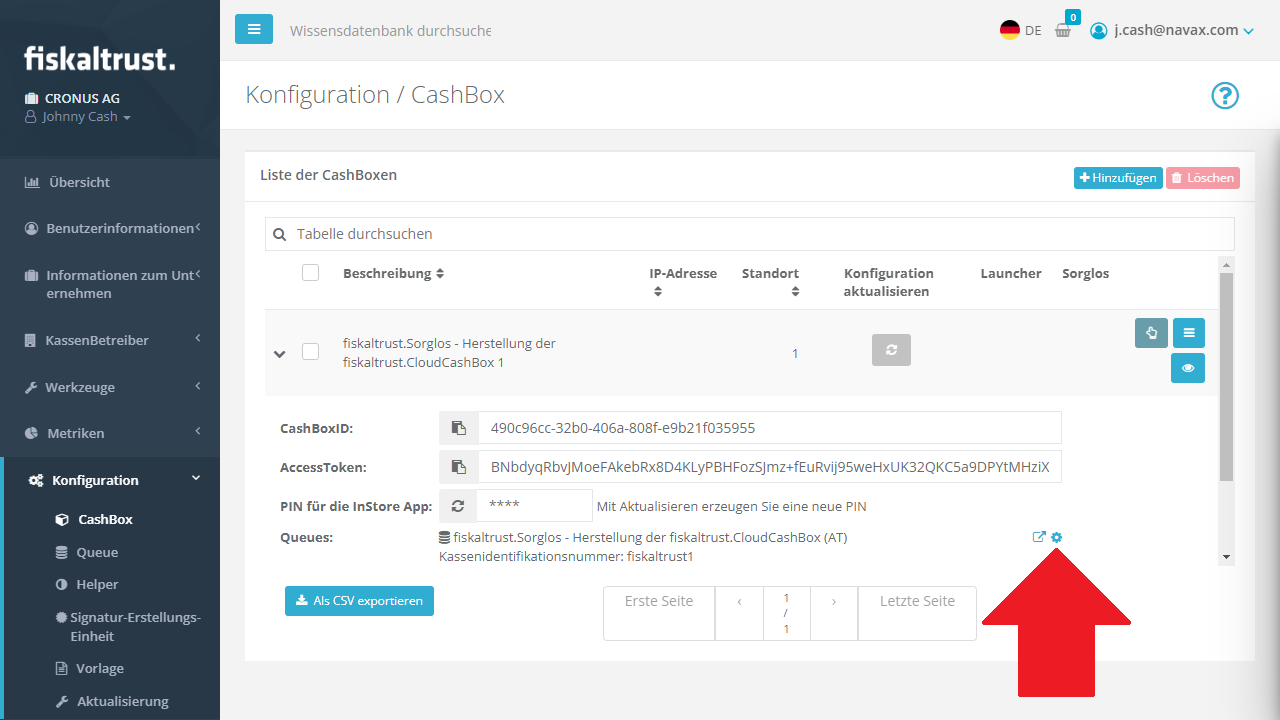Open queue external link icon

pos(1039,537)
